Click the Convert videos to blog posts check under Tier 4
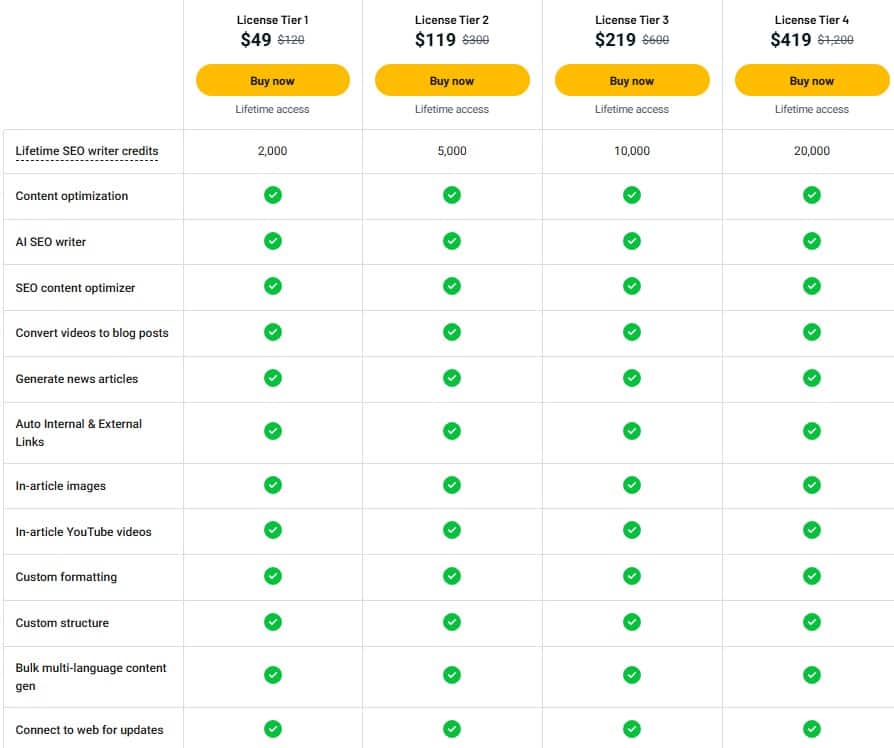Viewport: 894px width, 748px height. tap(810, 333)
